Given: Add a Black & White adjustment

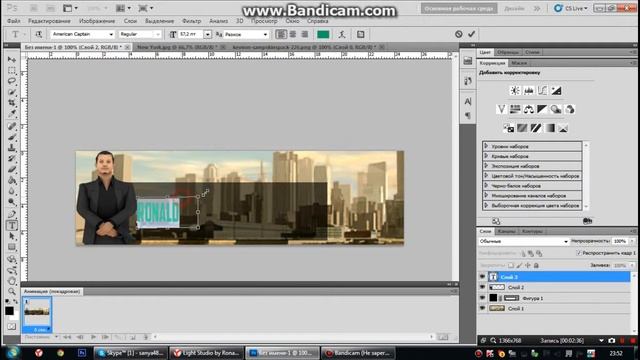Looking at the screenshot, I should [x=542, y=109].
